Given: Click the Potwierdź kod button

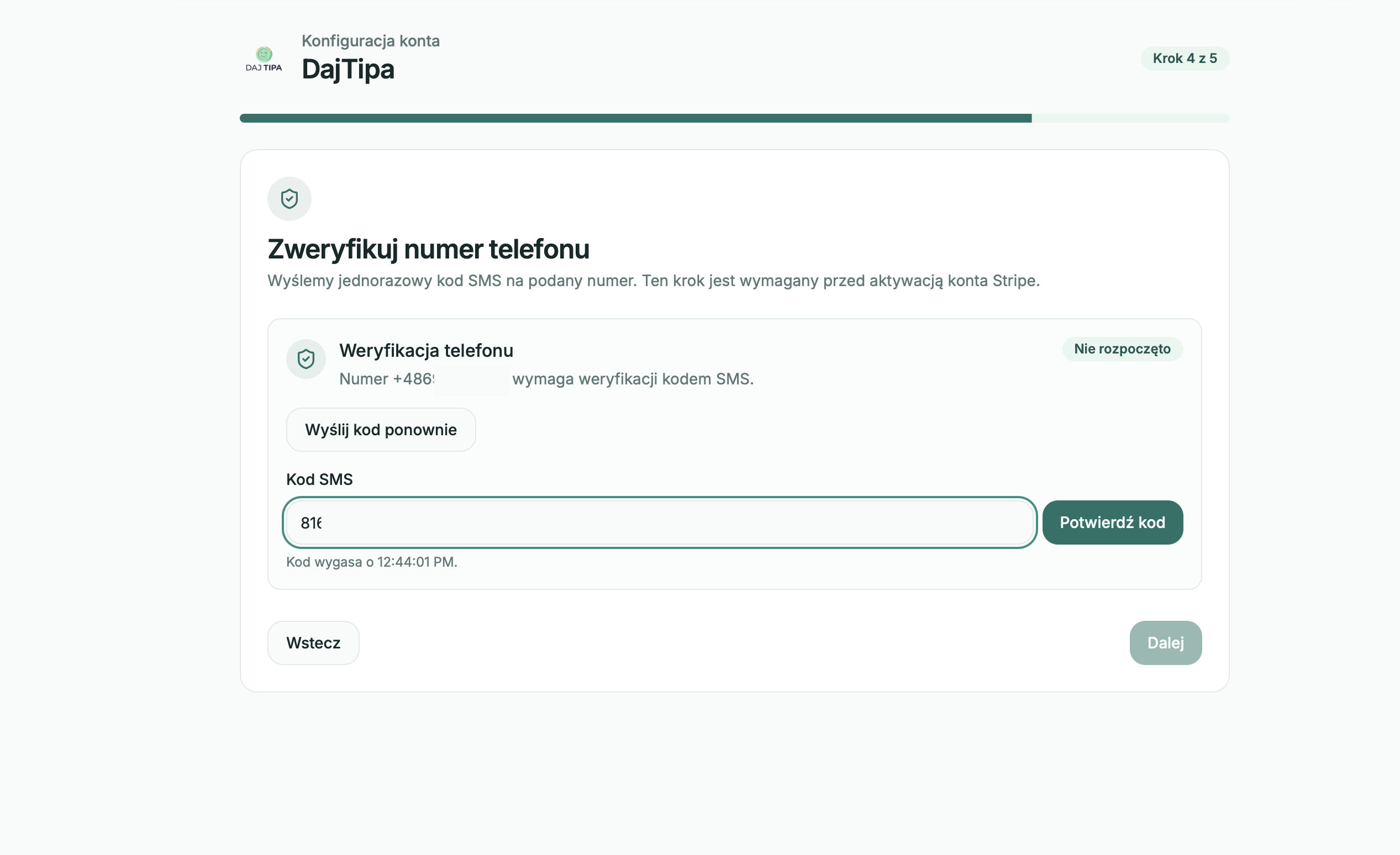Looking at the screenshot, I should pyautogui.click(x=1112, y=522).
